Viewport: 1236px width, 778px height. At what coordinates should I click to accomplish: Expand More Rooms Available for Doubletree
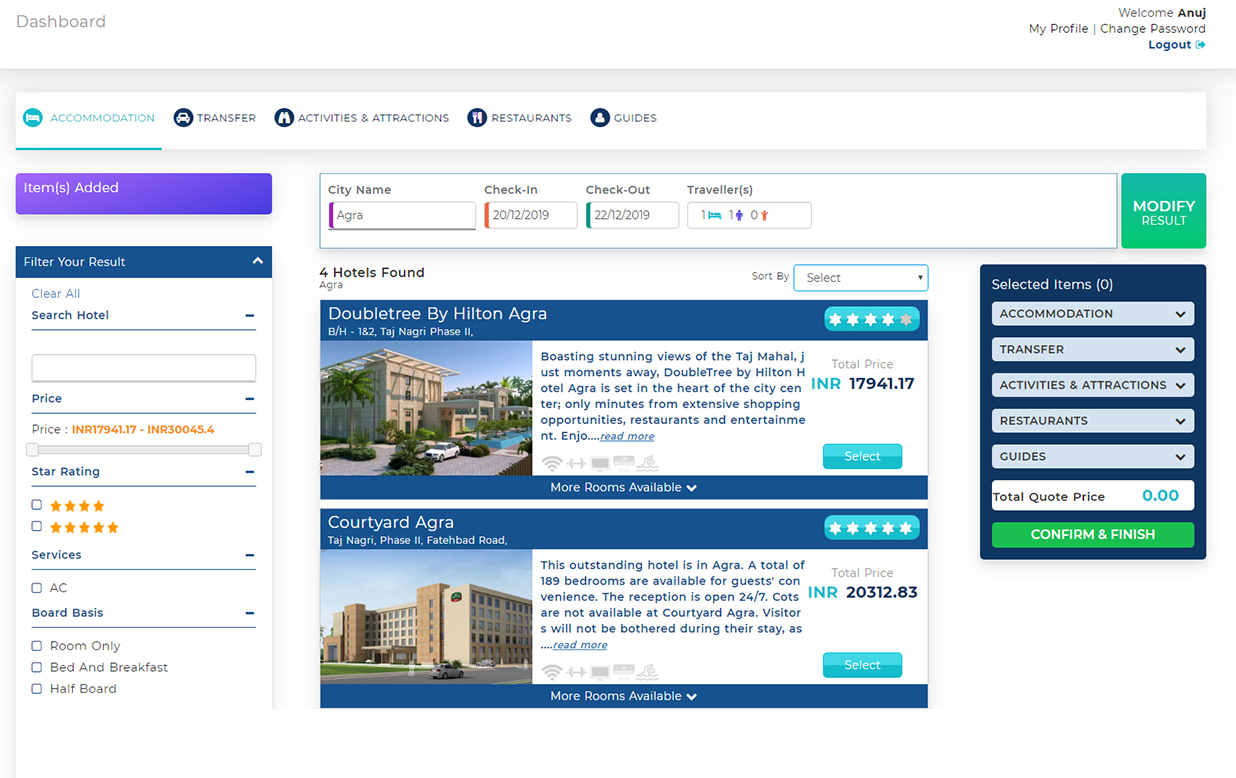tap(624, 488)
